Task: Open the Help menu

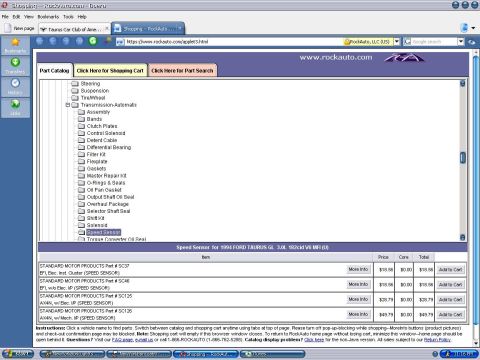Action: pyautogui.click(x=82, y=16)
